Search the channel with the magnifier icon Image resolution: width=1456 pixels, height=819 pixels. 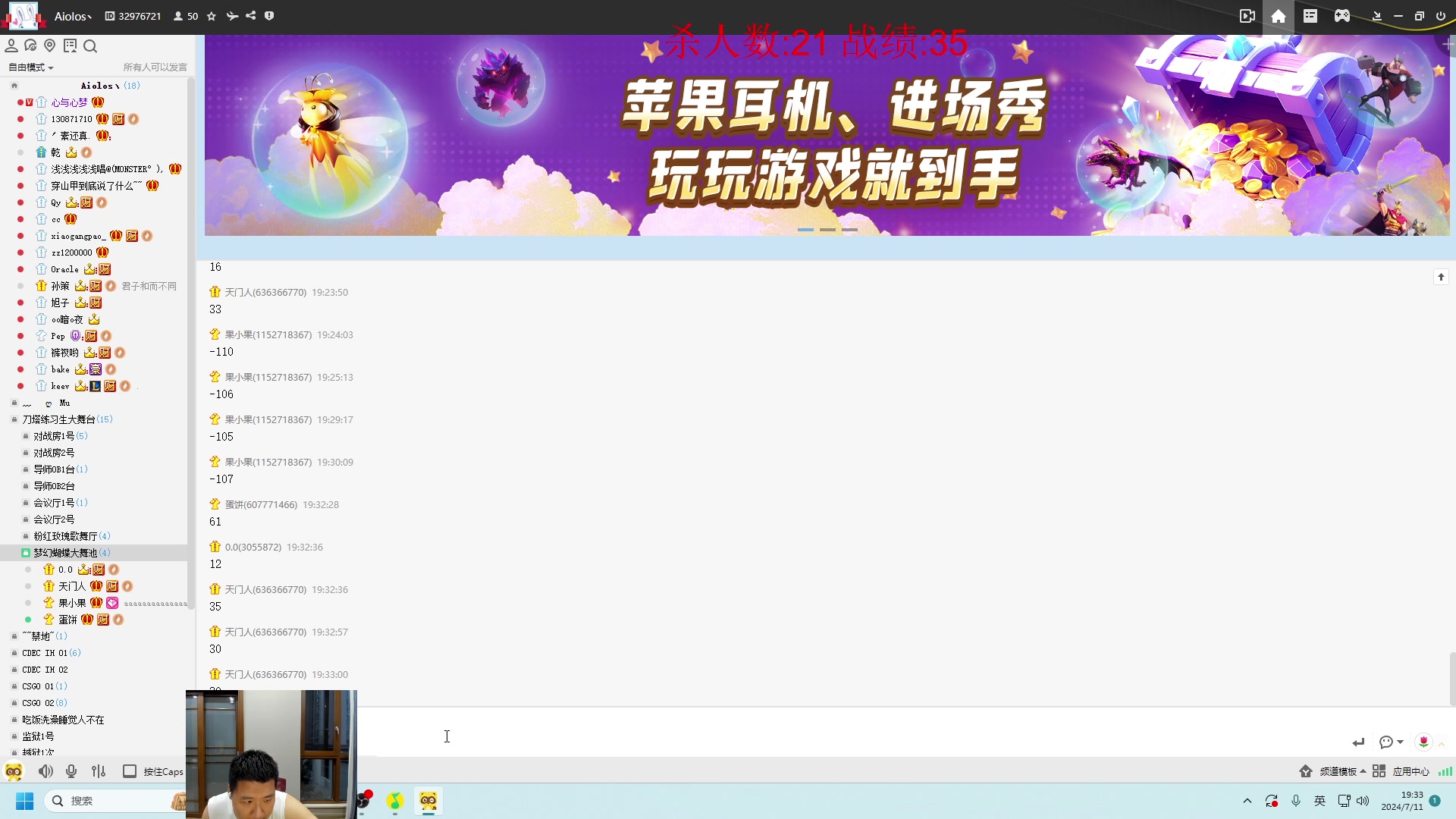click(x=90, y=46)
